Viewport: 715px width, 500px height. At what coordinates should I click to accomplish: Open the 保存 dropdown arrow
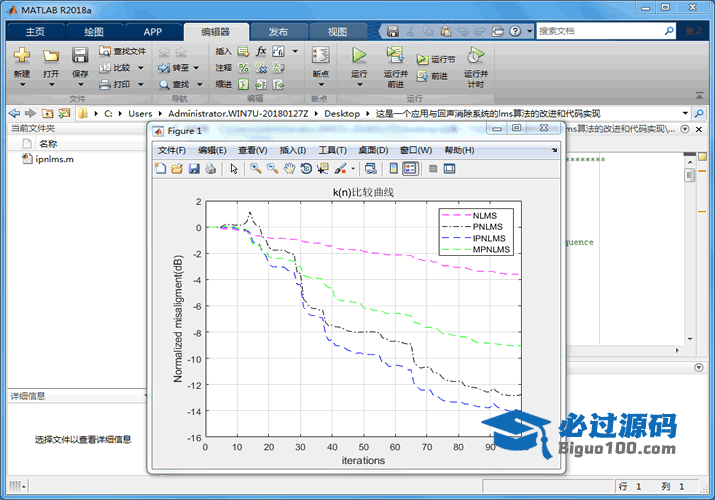pos(80,84)
